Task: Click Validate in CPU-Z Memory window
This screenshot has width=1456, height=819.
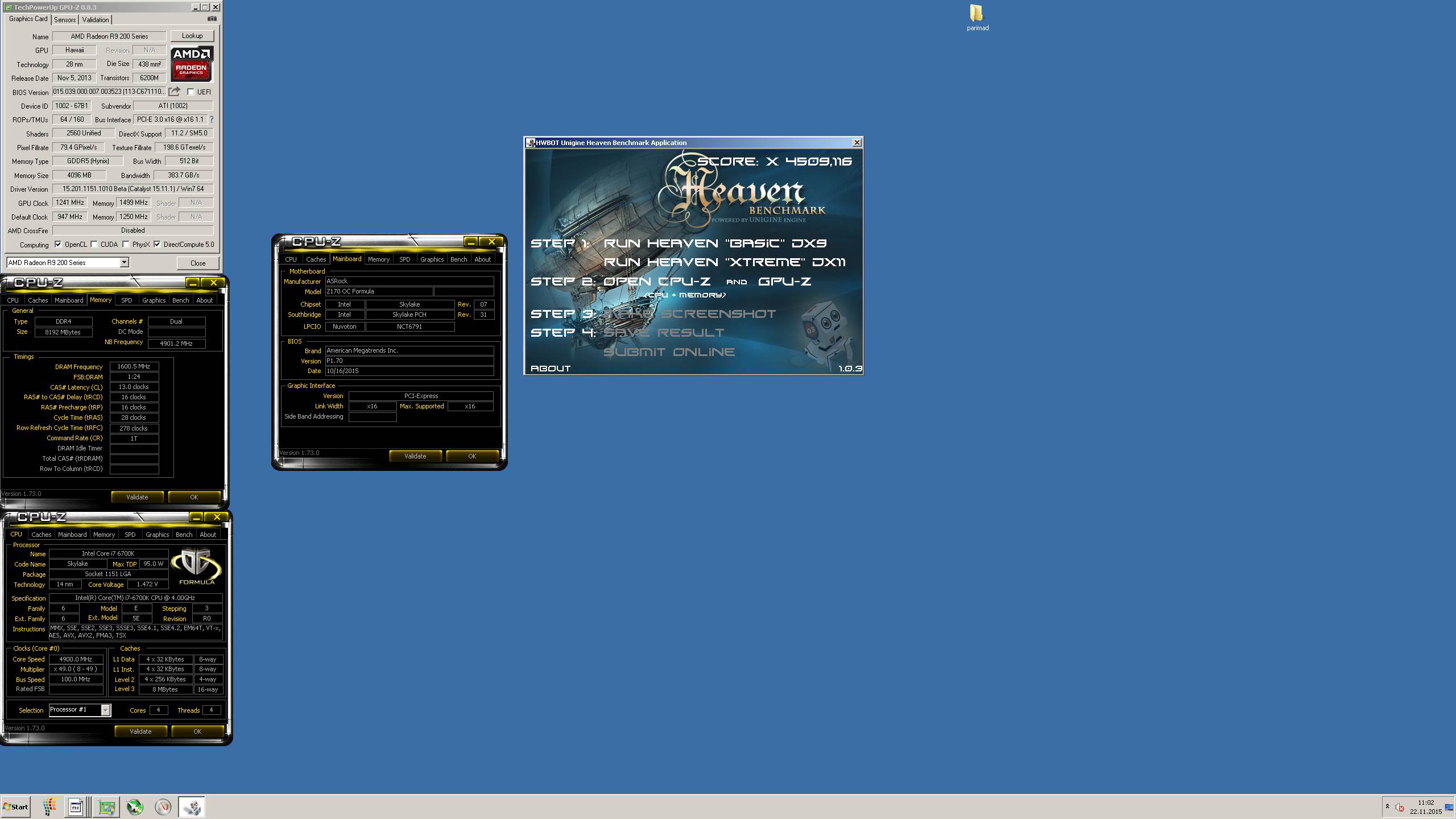Action: click(x=137, y=497)
